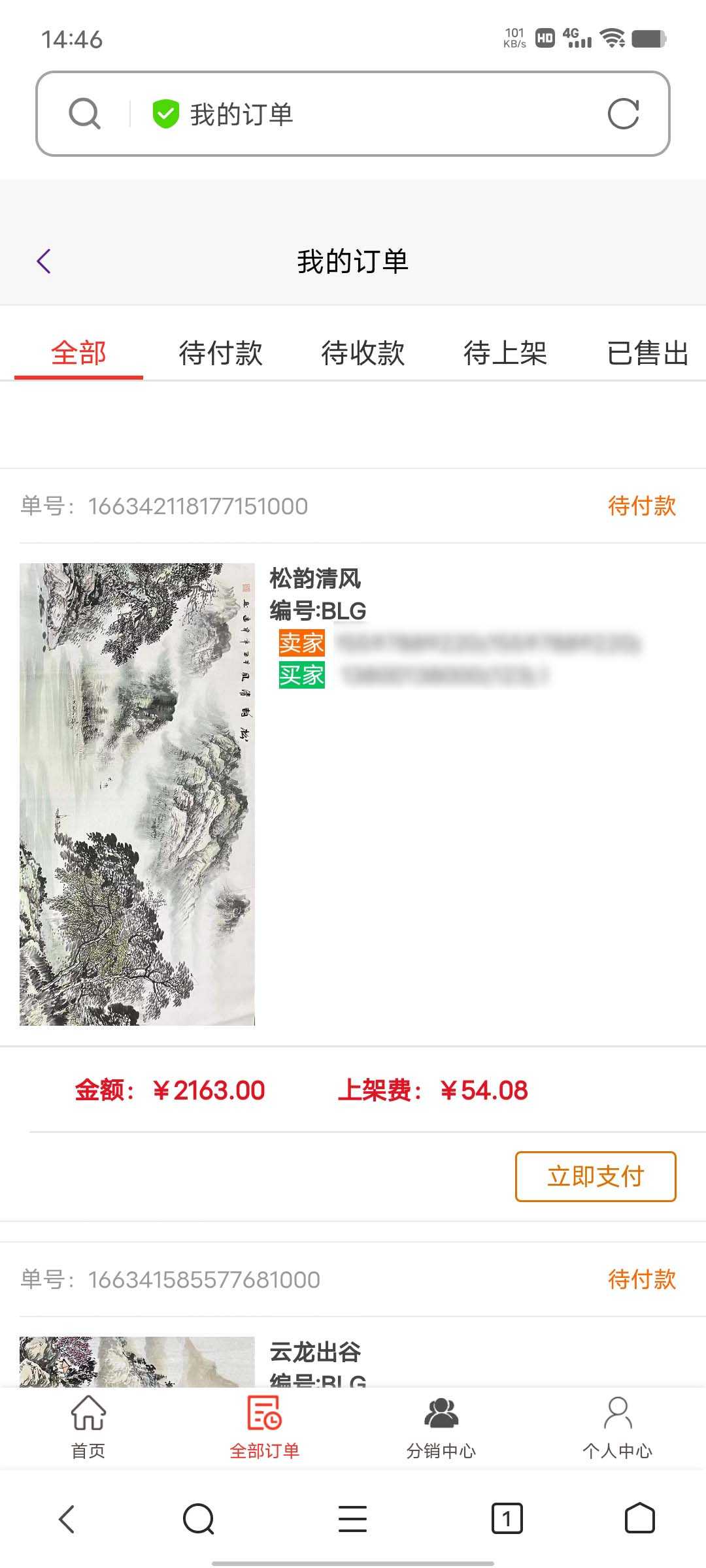Switch to the 待付款 tab
This screenshot has width=706, height=1568.
221,353
